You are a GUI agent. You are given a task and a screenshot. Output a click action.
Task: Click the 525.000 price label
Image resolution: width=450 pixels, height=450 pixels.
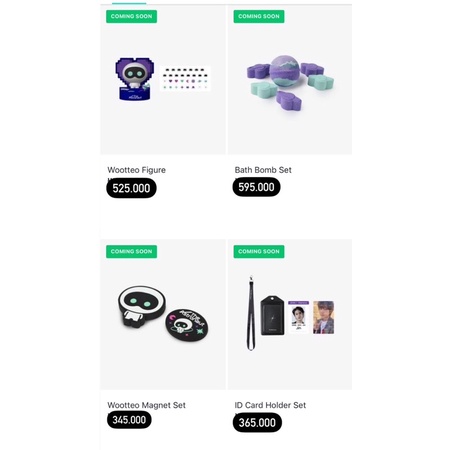click(131, 188)
